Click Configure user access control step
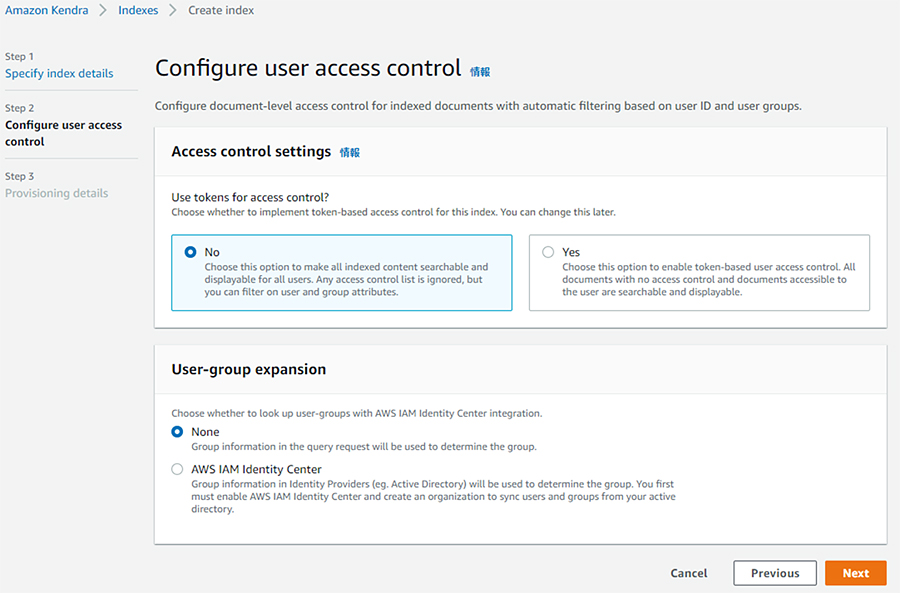Image resolution: width=900 pixels, height=593 pixels. (63, 133)
